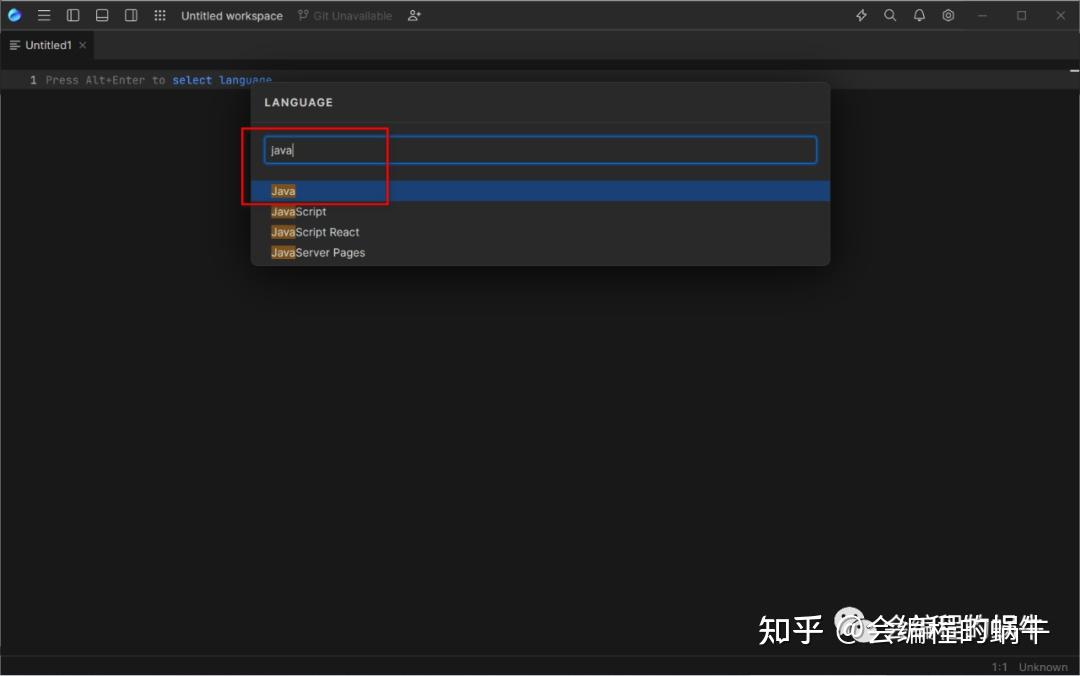This screenshot has width=1080, height=676.
Task: Click the collaborate person icon
Action: pos(413,15)
